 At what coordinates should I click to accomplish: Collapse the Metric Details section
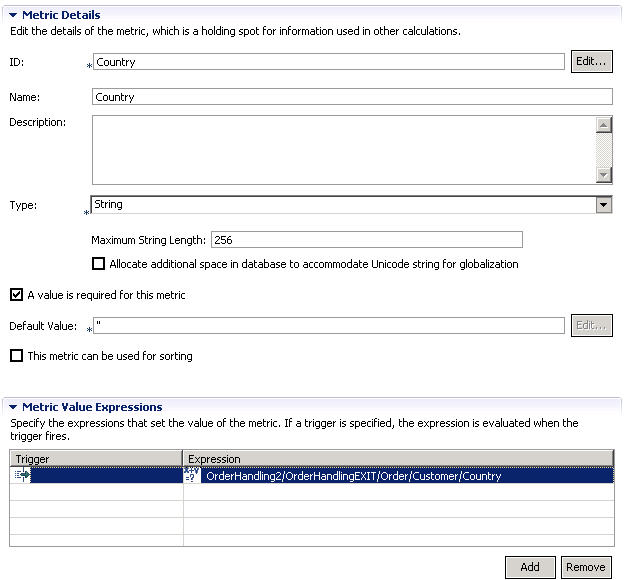point(13,15)
